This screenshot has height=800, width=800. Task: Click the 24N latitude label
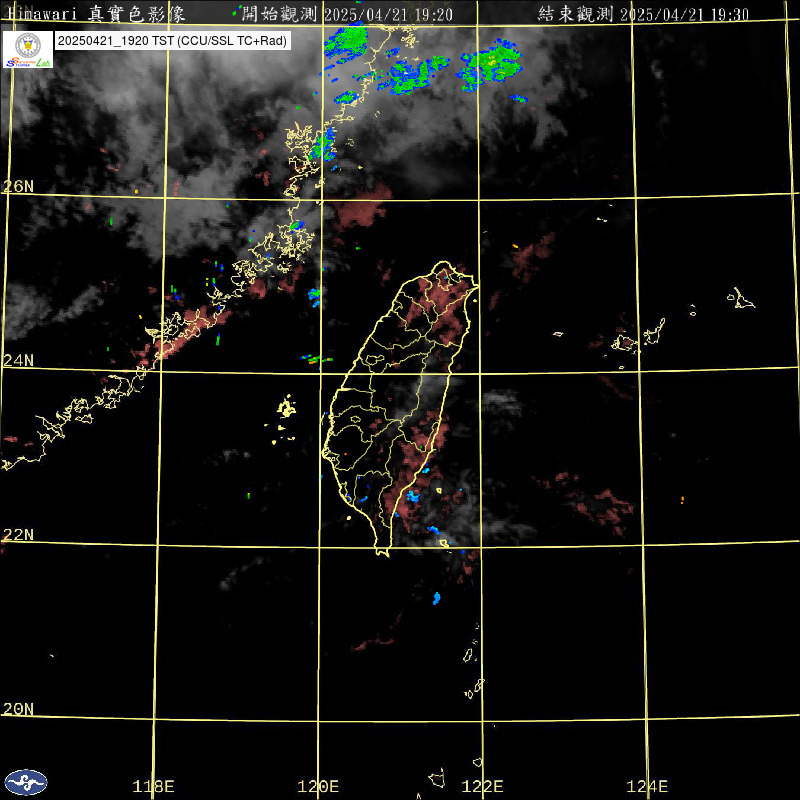click(x=18, y=360)
